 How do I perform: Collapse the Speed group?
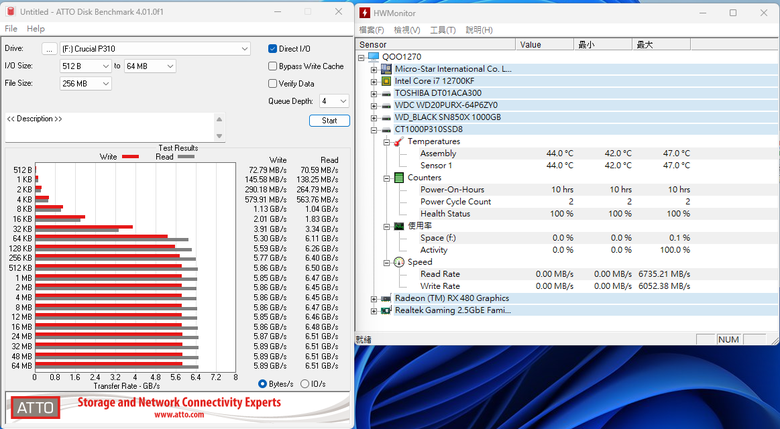point(387,263)
